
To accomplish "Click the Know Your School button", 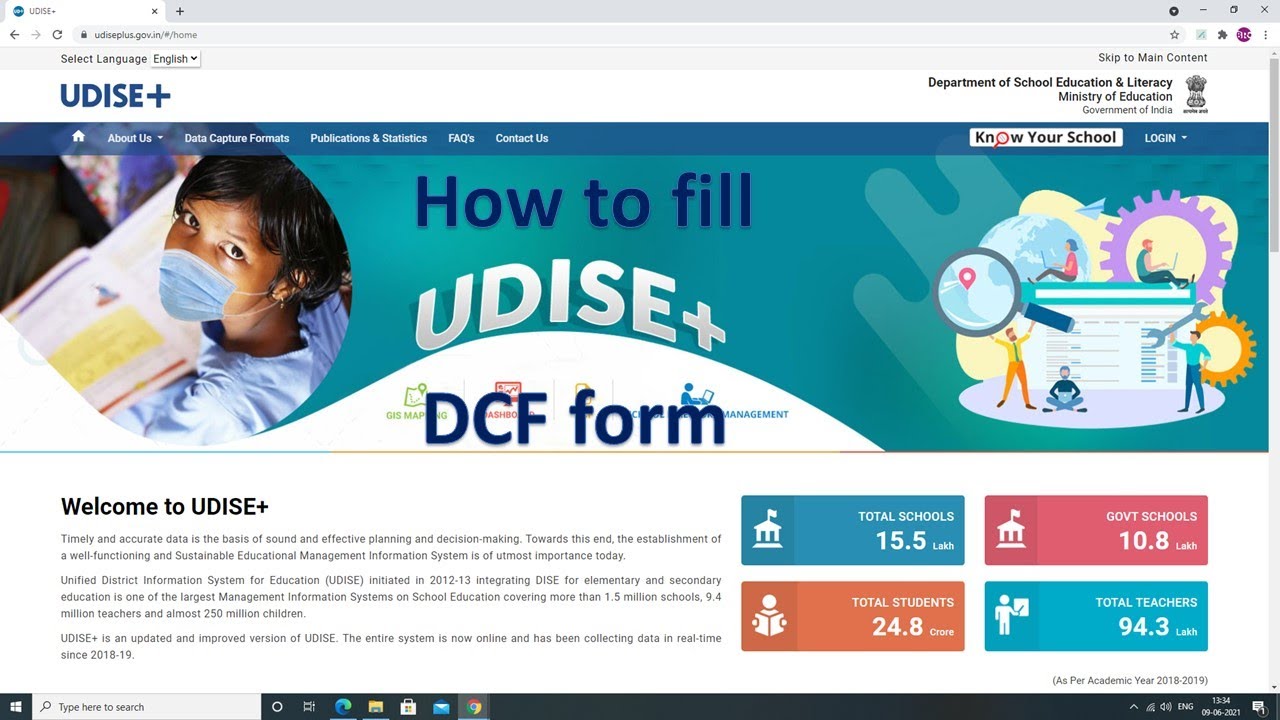I will coord(1046,138).
